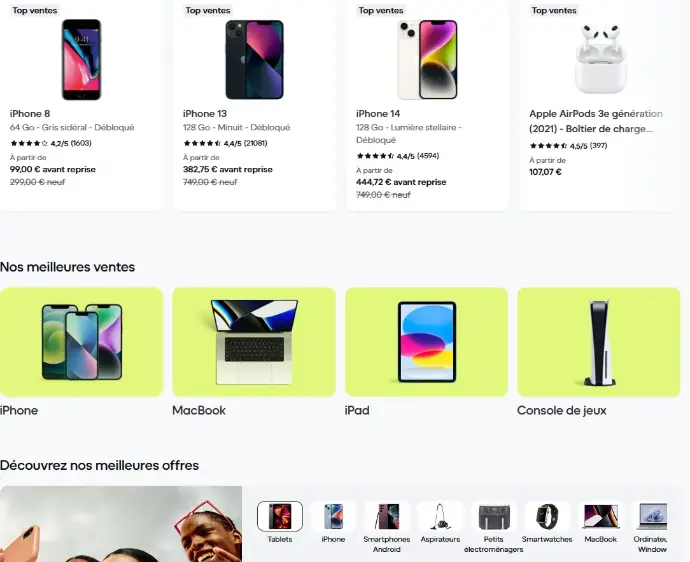
Task: Select the MacBook icon in offers row
Action: 601,516
